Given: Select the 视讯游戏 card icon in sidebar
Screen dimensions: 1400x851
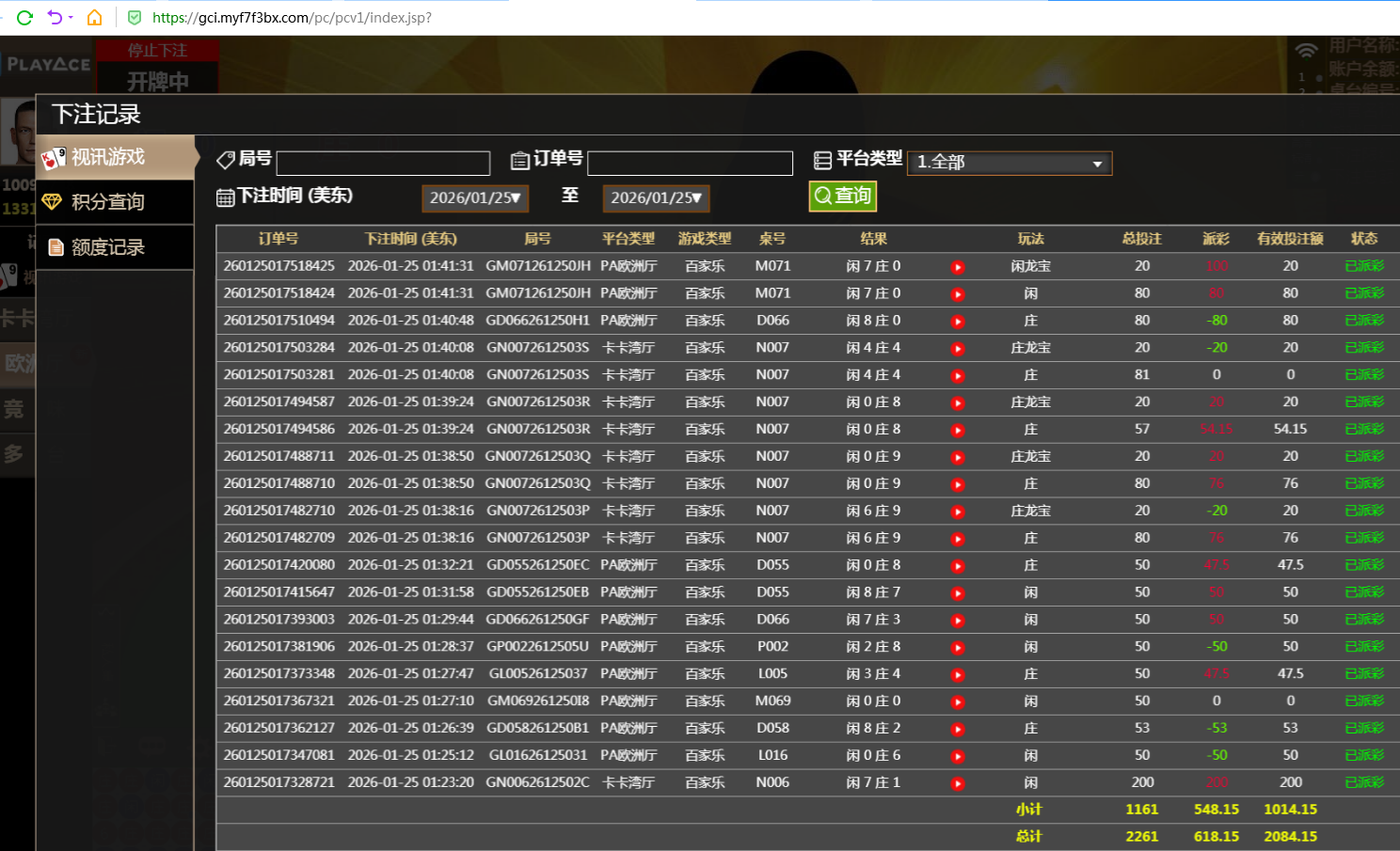Looking at the screenshot, I should pyautogui.click(x=54, y=157).
